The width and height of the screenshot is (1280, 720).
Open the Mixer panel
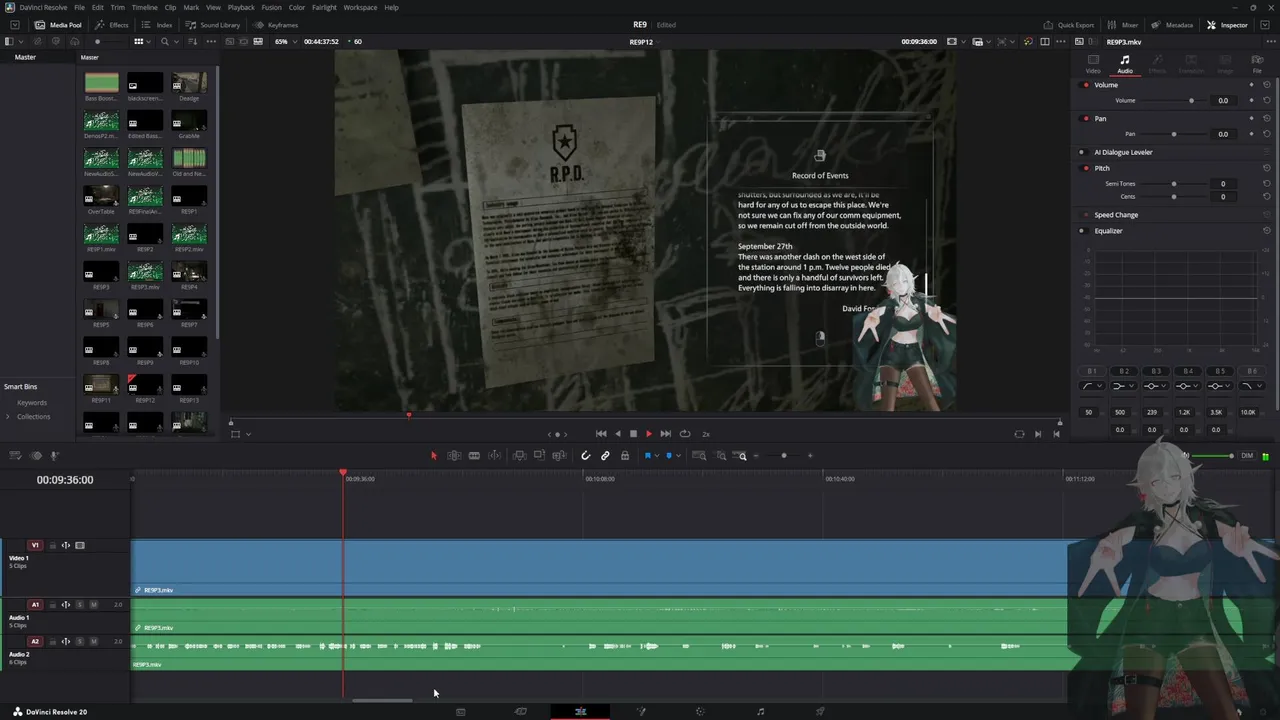1123,25
